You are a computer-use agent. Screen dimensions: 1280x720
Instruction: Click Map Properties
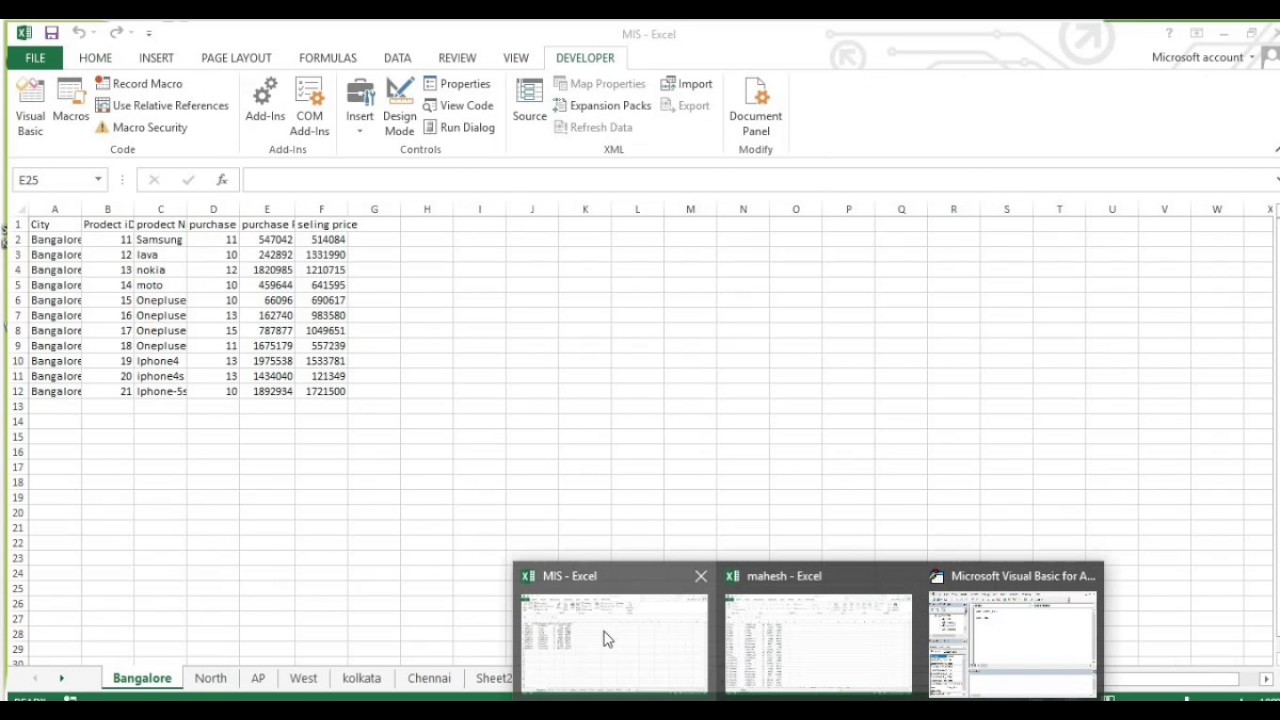pos(600,84)
